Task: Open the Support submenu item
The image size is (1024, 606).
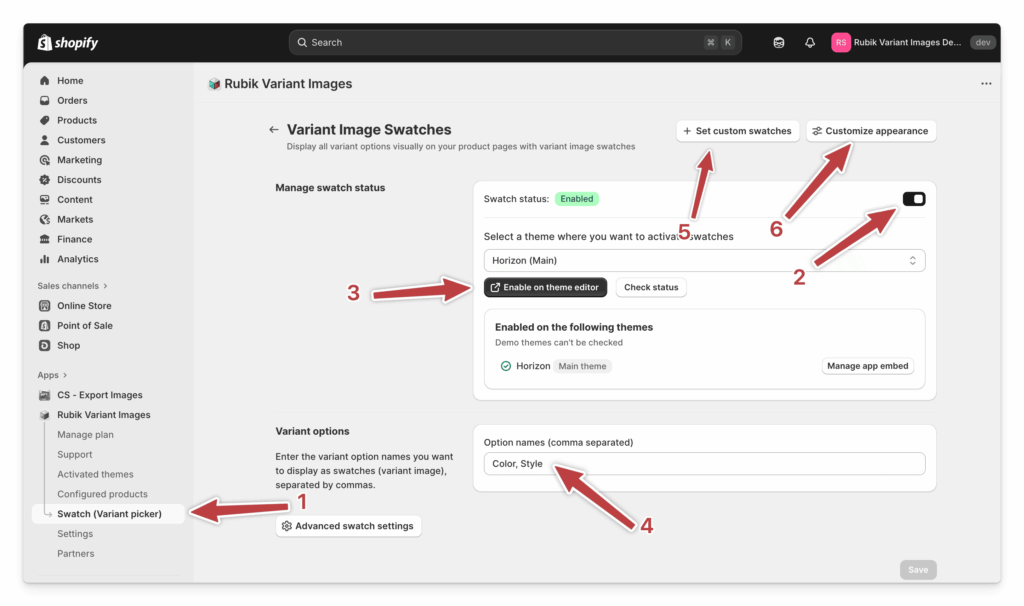Action: pyautogui.click(x=74, y=454)
